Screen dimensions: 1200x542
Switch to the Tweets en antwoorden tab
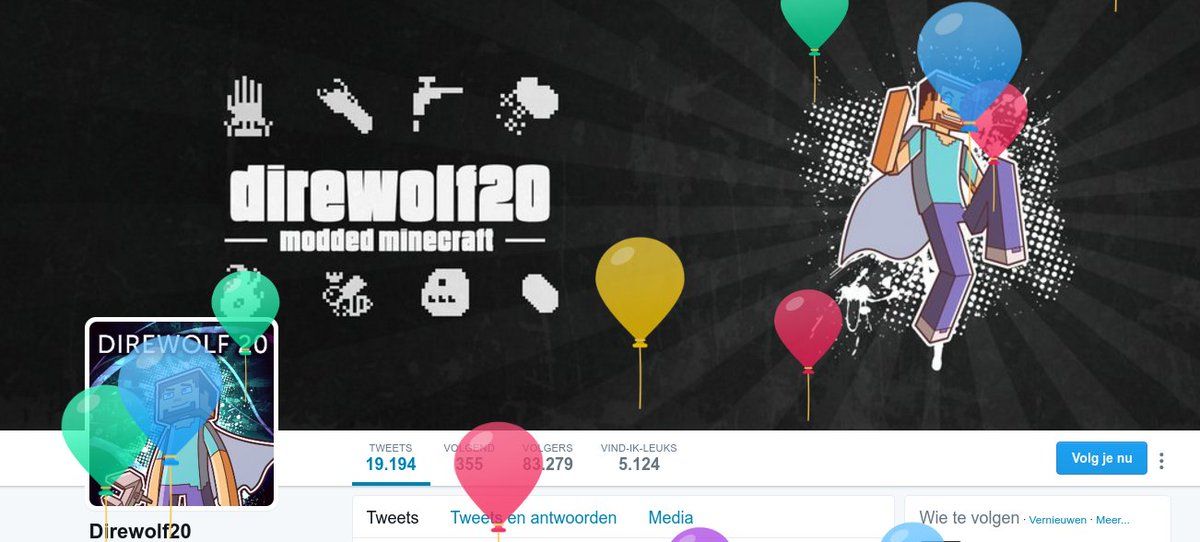[533, 518]
